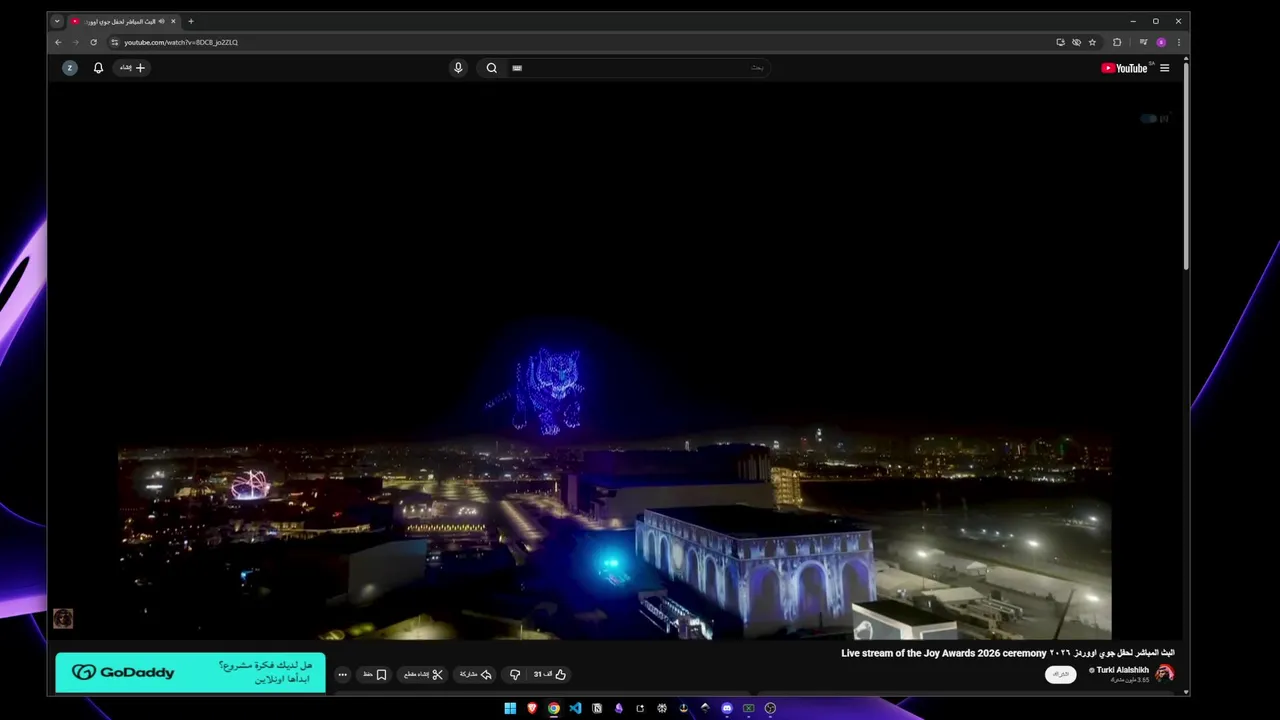The image size is (1280, 720).
Task: Open Discord from the taskbar
Action: [x=727, y=708]
